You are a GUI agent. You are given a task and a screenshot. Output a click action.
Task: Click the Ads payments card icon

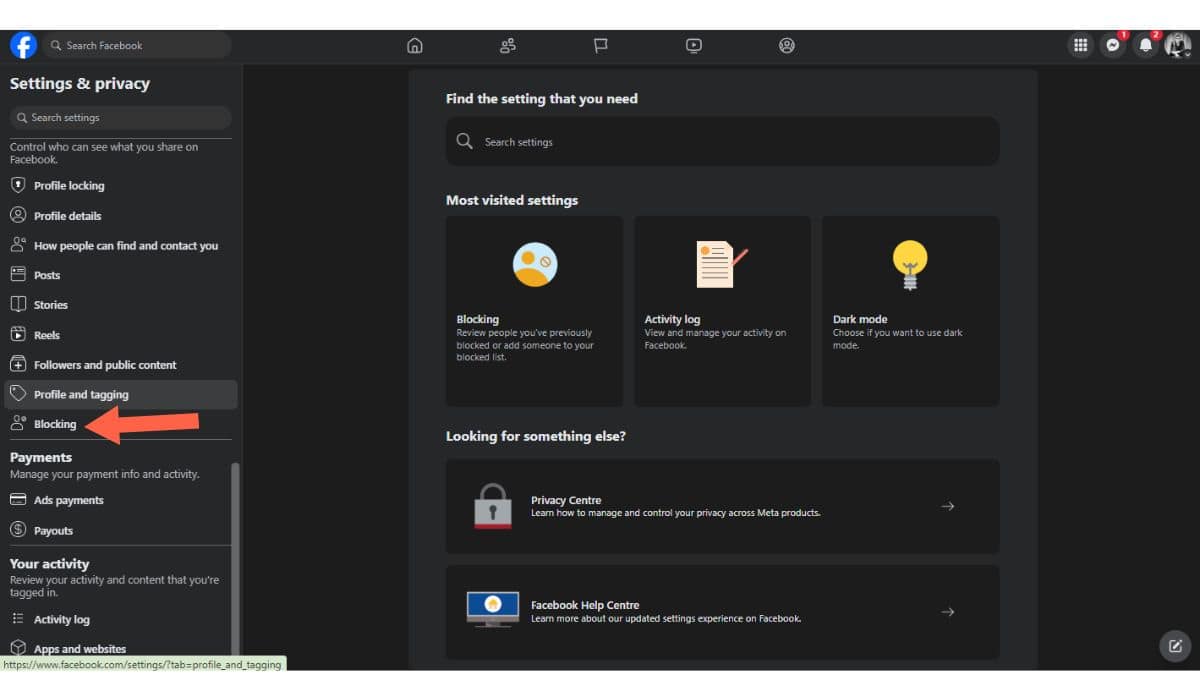click(17, 500)
